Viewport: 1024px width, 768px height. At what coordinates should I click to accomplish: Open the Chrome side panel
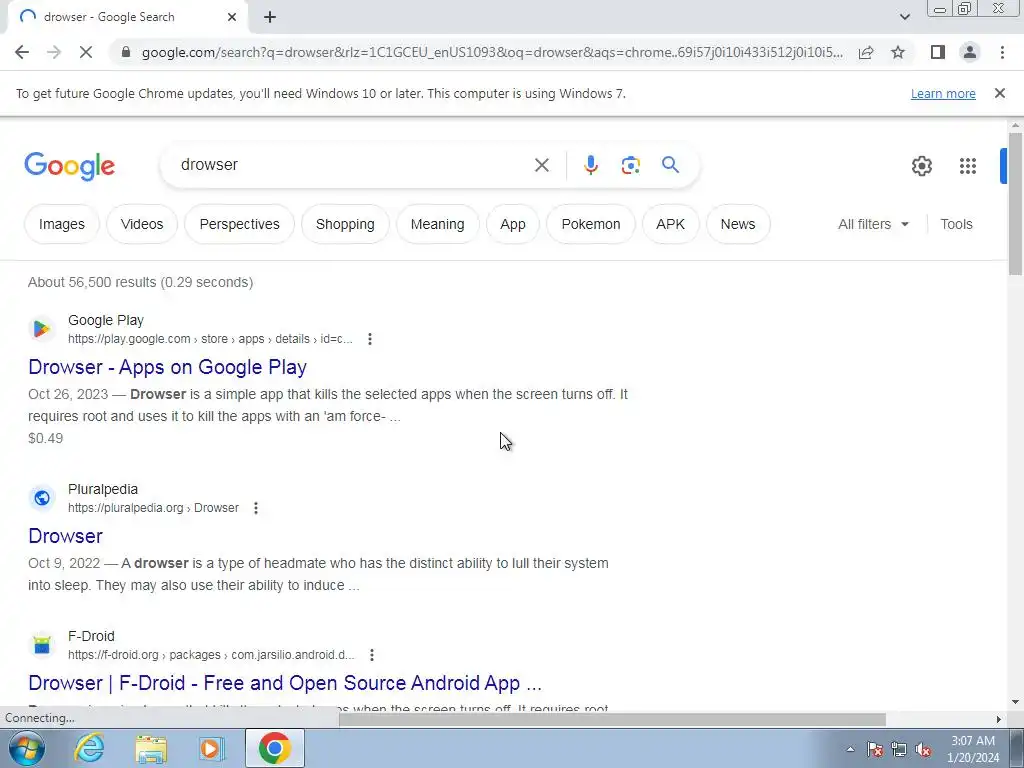point(938,52)
